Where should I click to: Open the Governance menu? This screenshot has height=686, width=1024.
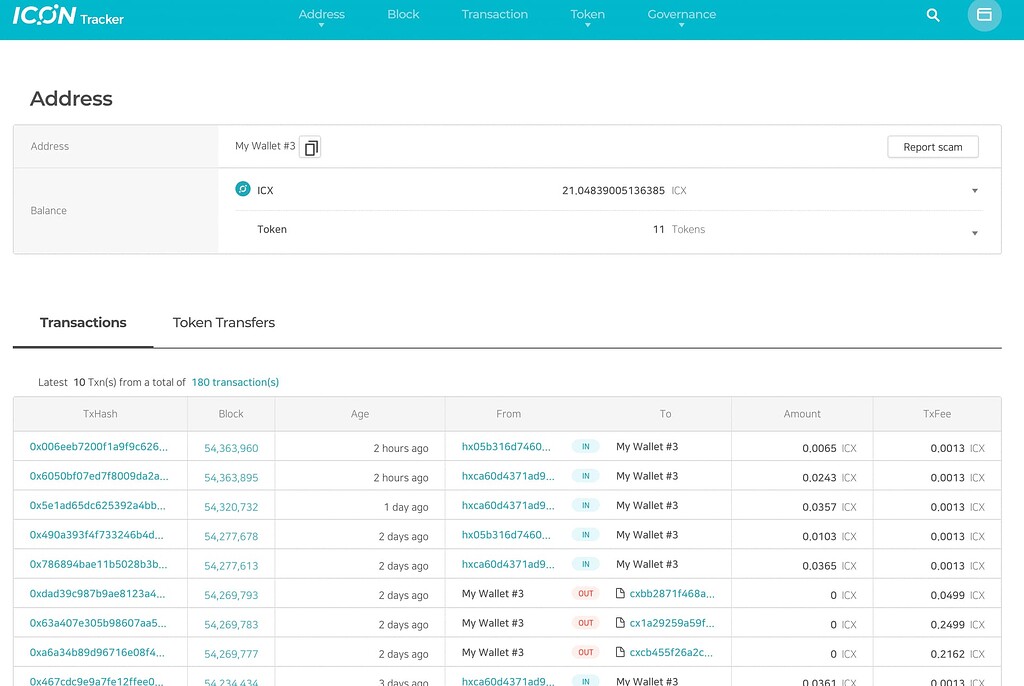[x=681, y=14]
